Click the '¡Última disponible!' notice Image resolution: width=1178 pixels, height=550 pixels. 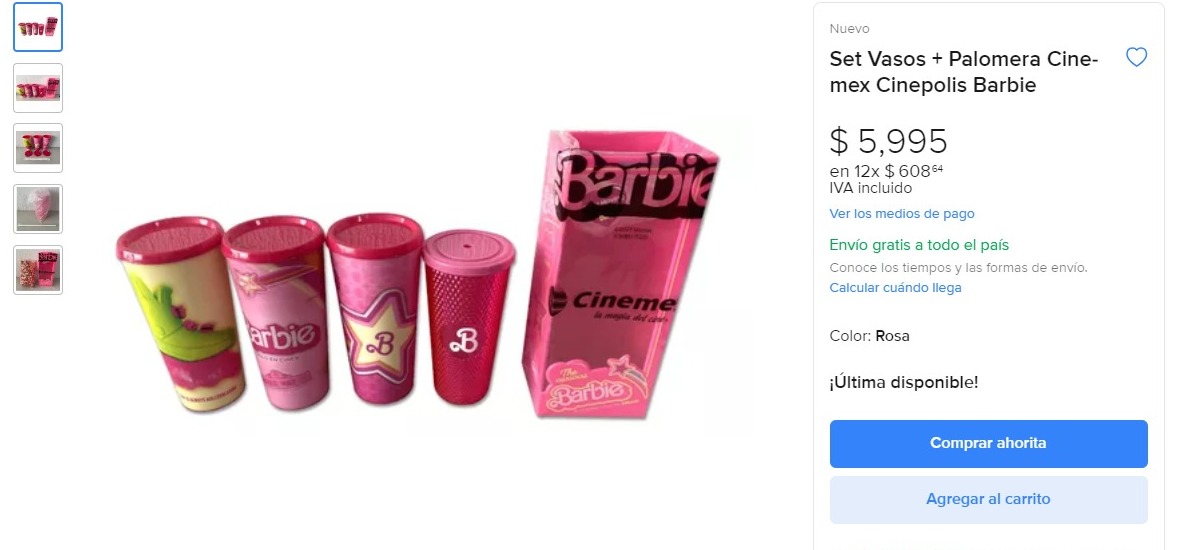(x=903, y=382)
